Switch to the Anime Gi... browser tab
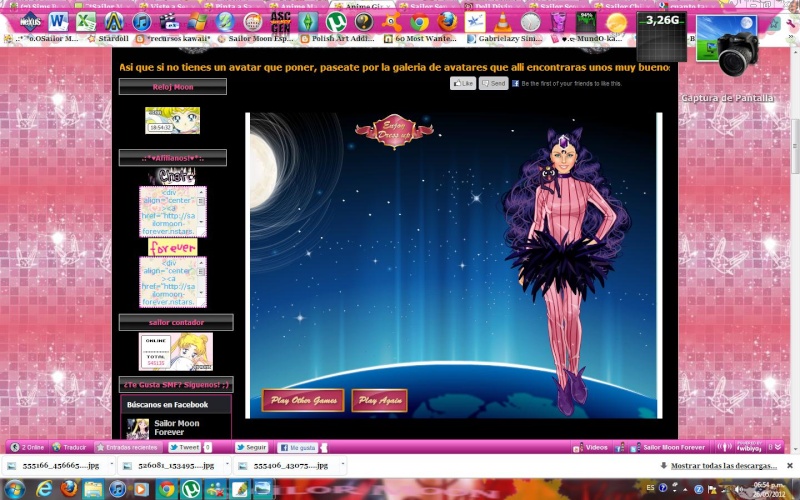 363,6
